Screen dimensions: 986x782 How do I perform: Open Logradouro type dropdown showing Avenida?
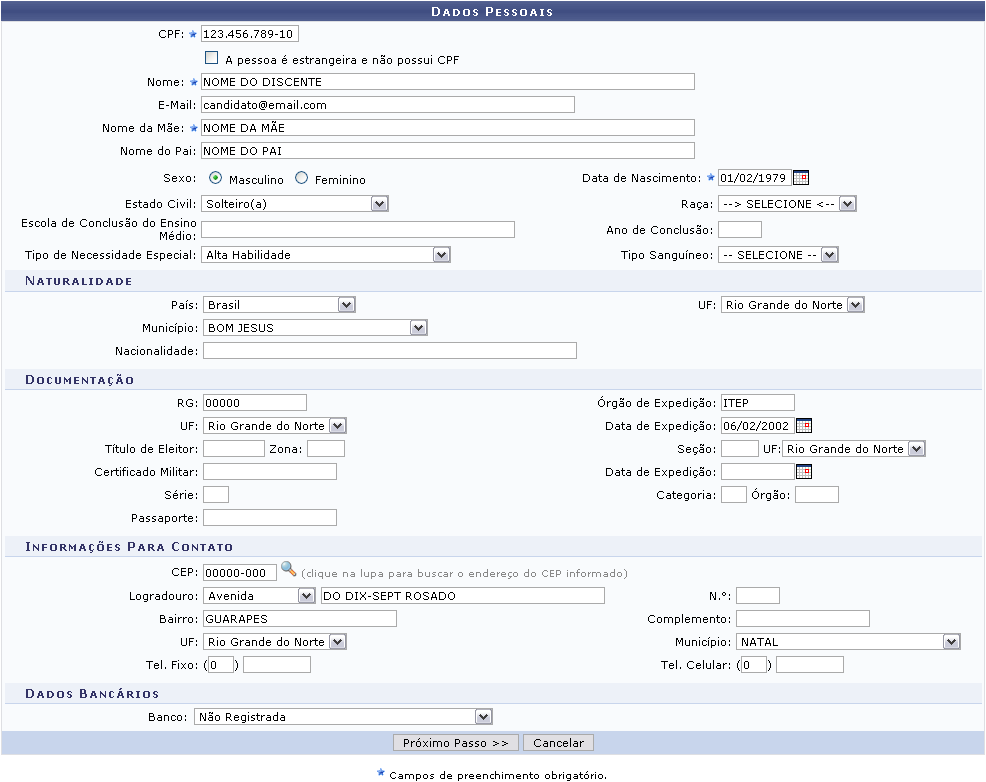pos(260,596)
